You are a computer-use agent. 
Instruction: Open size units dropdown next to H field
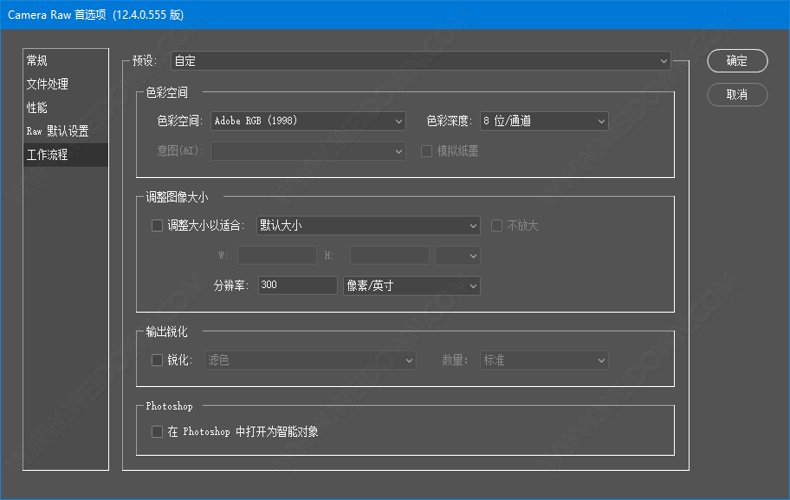click(x=457, y=256)
